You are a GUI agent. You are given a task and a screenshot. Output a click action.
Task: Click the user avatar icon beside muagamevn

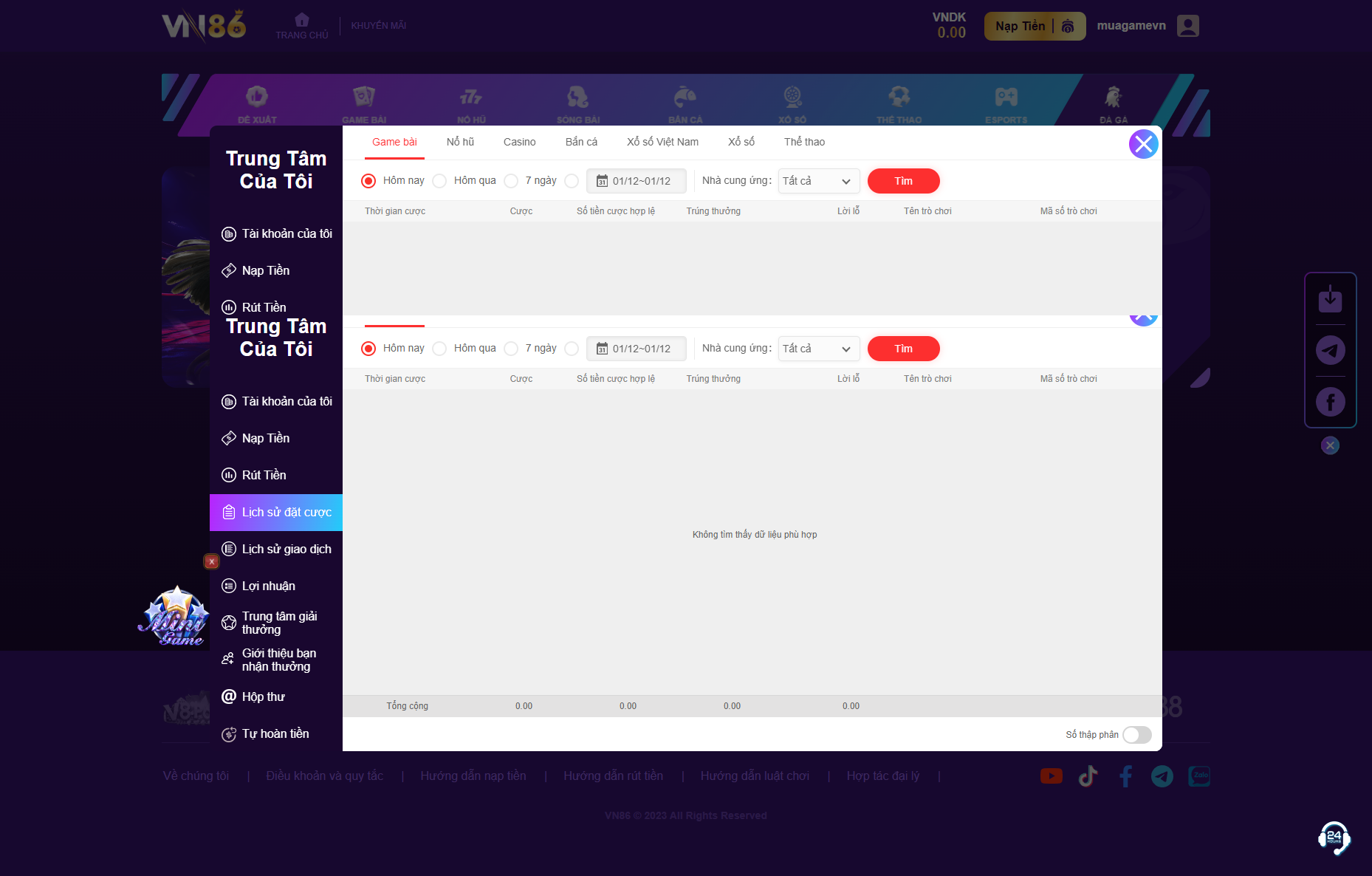pyautogui.click(x=1187, y=27)
